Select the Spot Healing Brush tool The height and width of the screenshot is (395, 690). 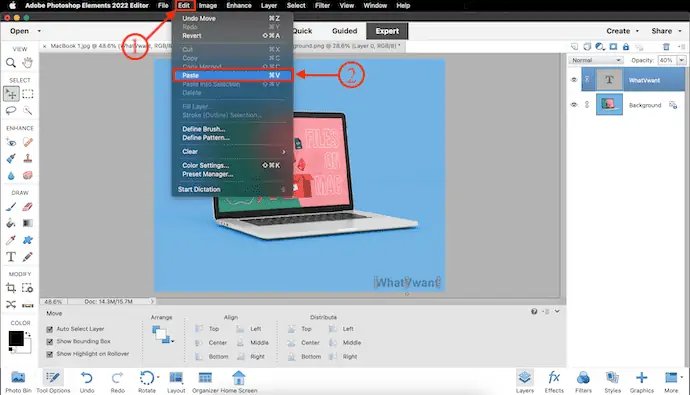click(x=28, y=142)
